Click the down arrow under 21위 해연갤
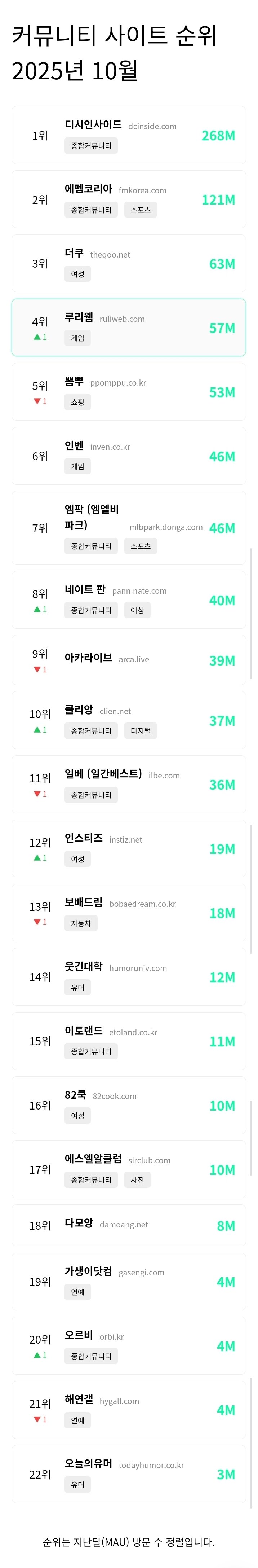 pos(37,1419)
